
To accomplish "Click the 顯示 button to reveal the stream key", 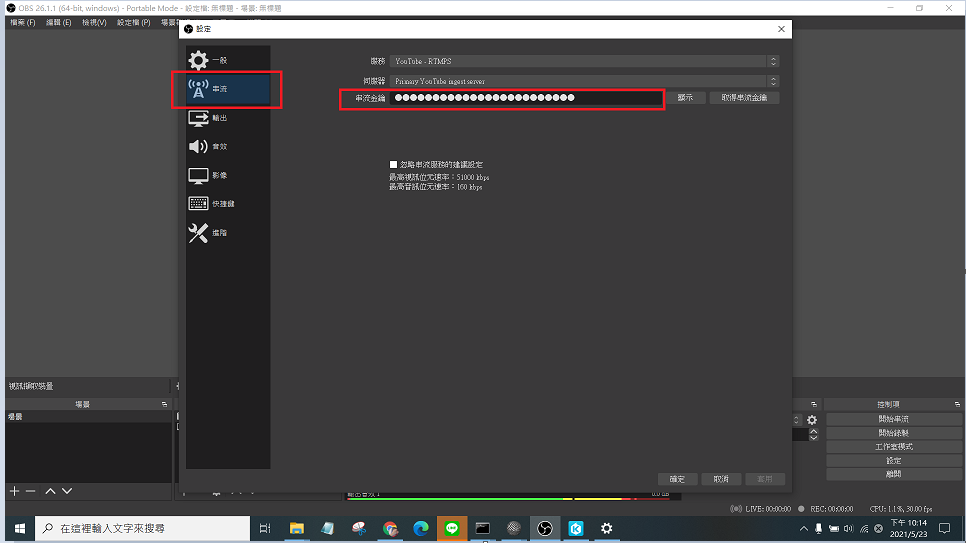I will pos(685,98).
